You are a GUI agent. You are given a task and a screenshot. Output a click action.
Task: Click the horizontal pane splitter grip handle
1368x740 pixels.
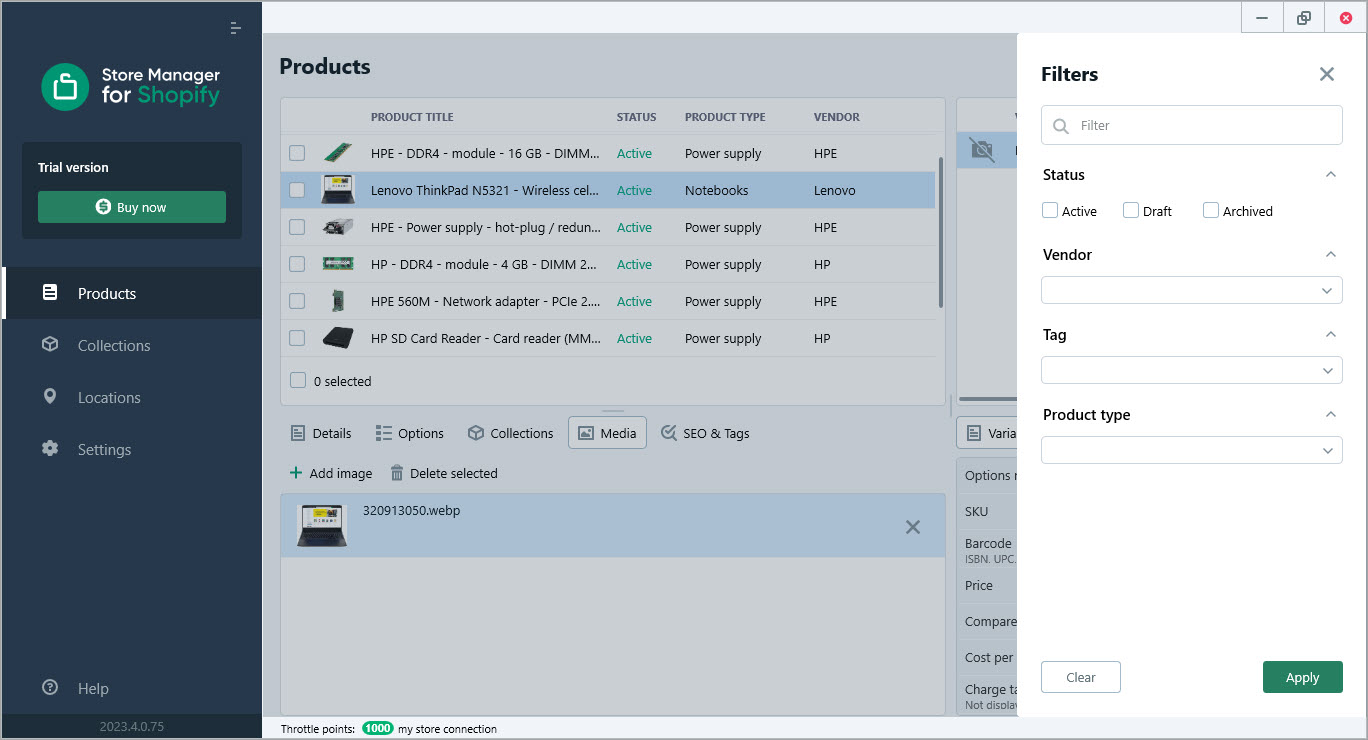coord(613,411)
